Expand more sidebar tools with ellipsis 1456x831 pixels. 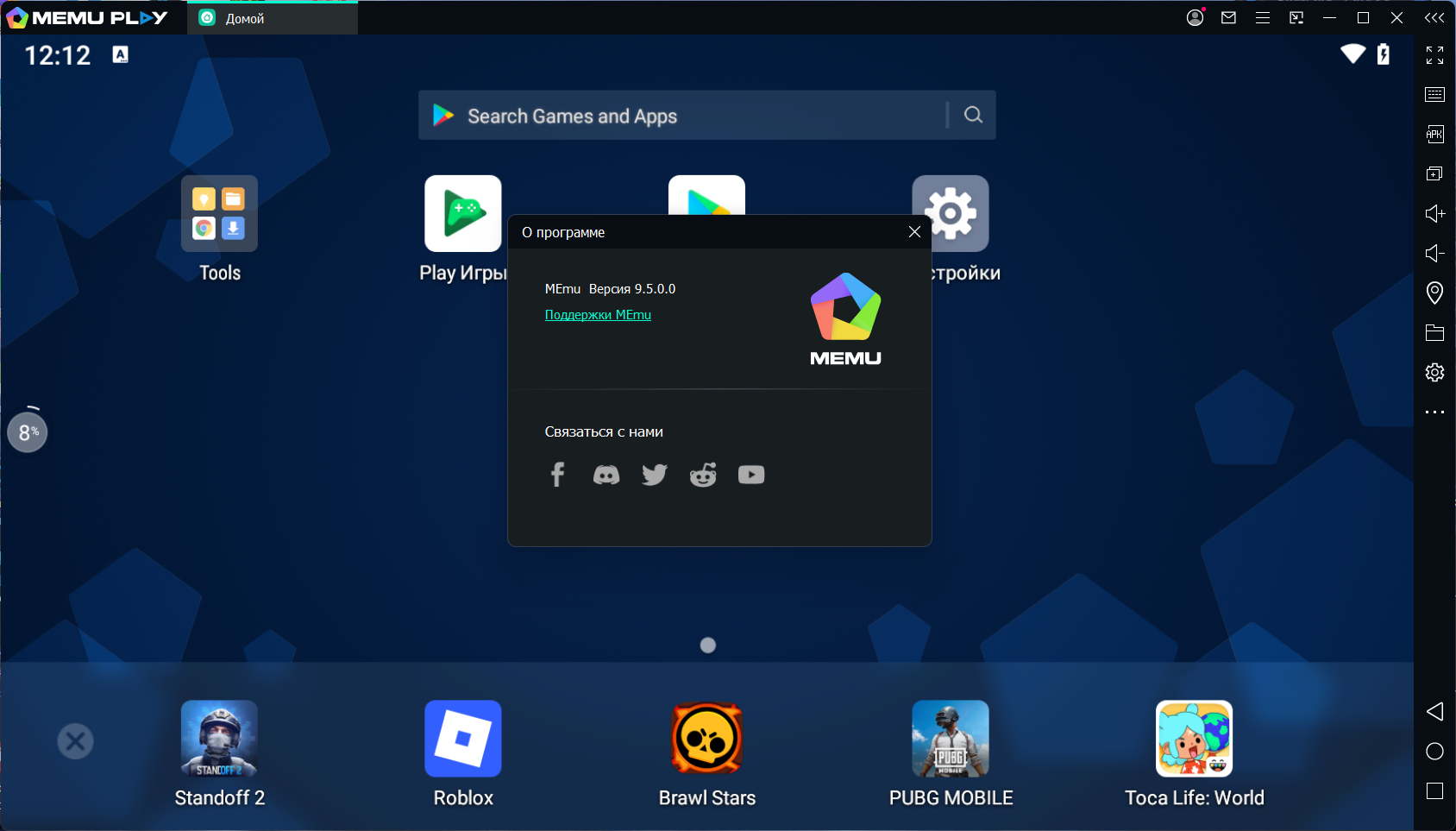pyautogui.click(x=1434, y=412)
